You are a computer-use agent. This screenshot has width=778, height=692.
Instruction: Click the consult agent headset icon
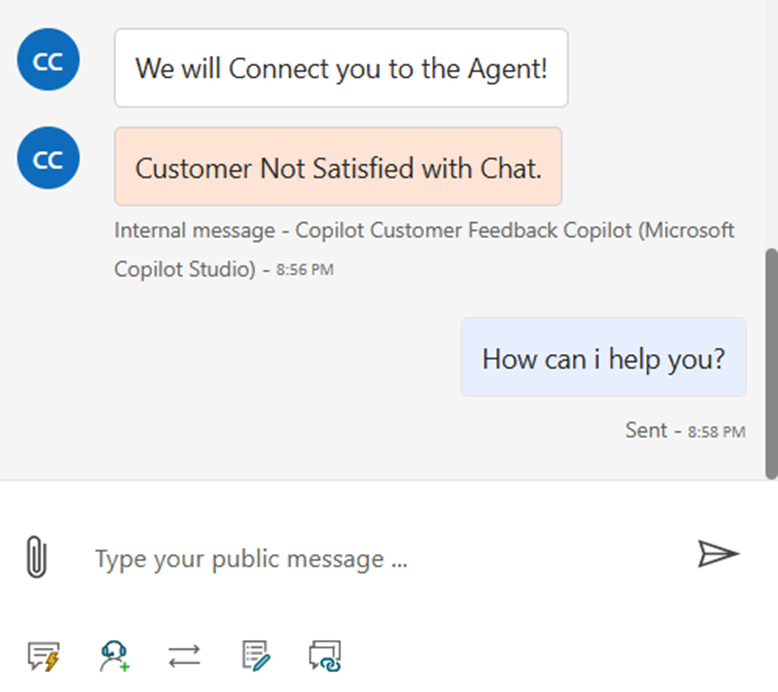[114, 656]
